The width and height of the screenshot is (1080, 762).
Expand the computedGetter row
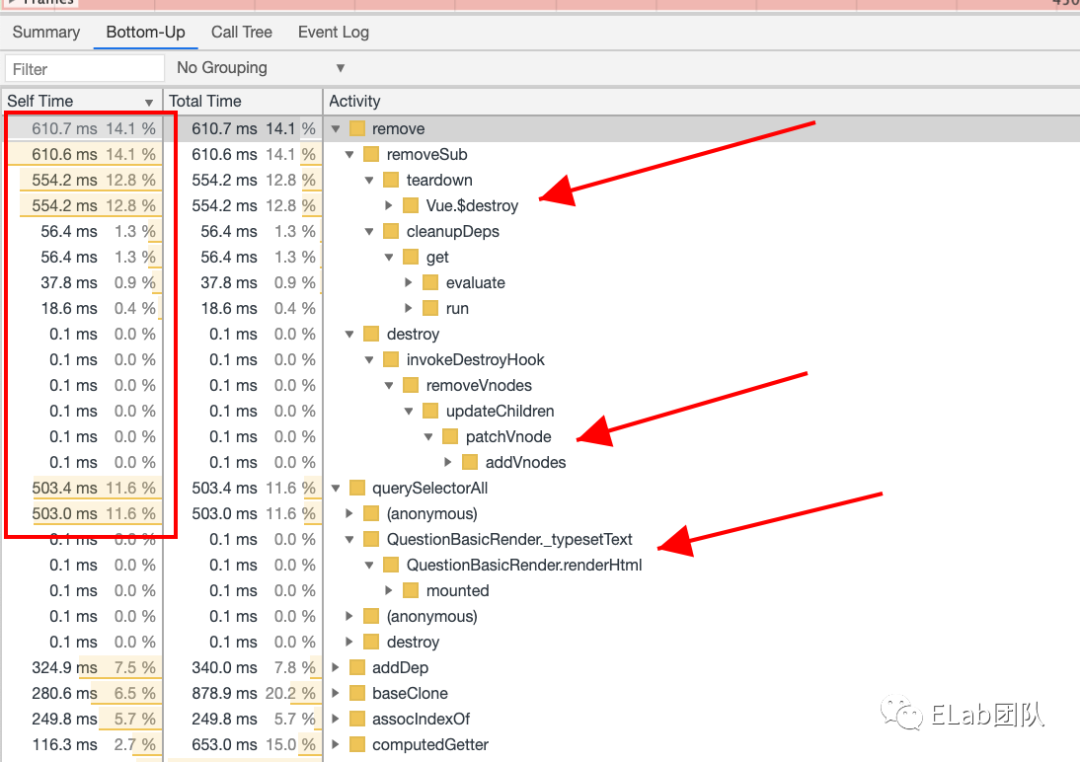(x=336, y=745)
